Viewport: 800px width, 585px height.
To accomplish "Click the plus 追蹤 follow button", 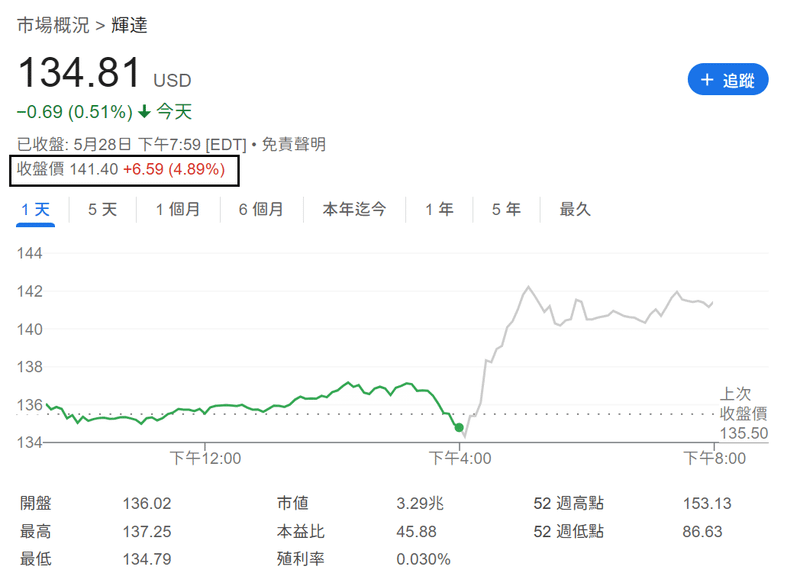I will 728,80.
